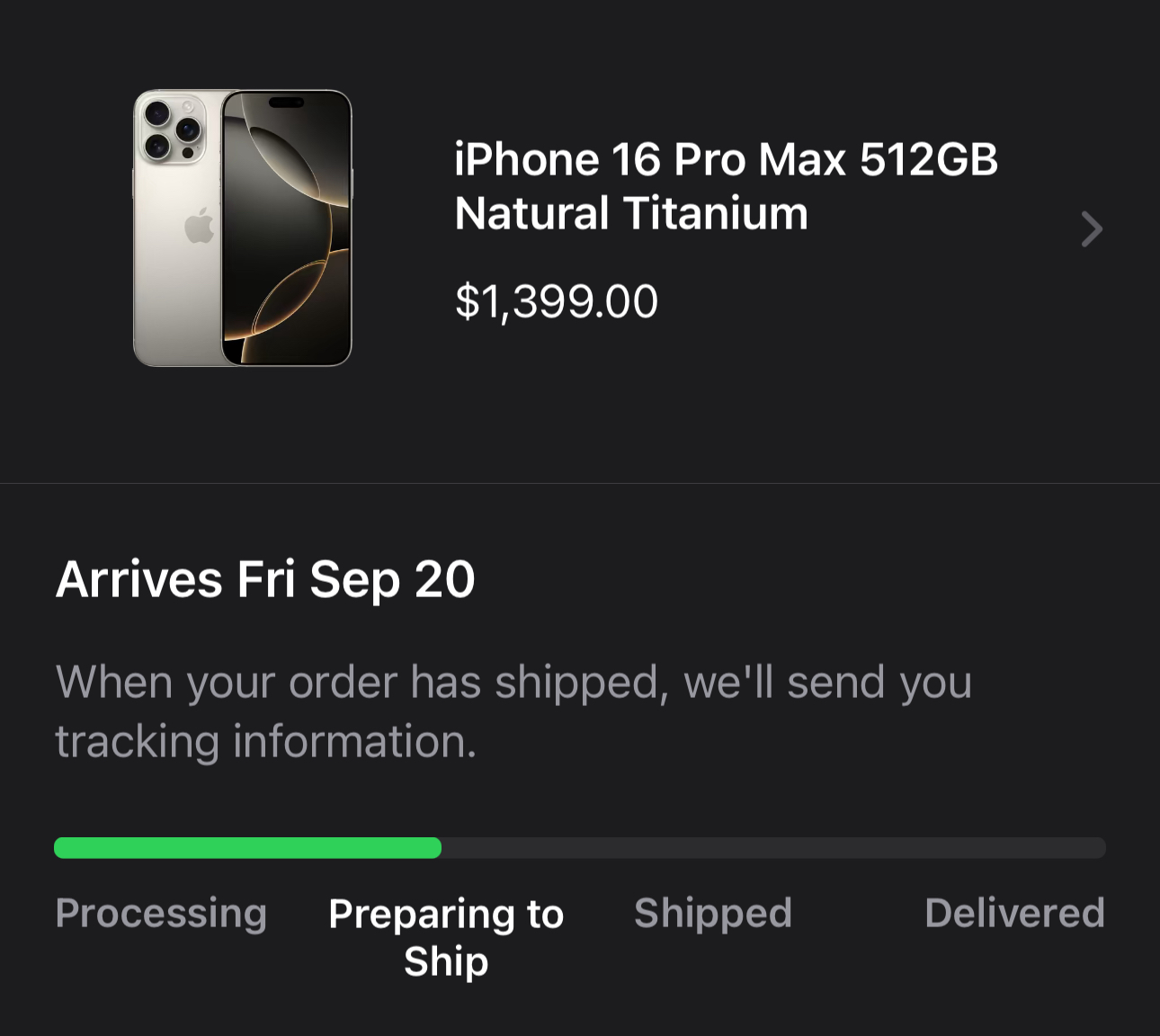Click the green filled part of progress bar
The height and width of the screenshot is (1036, 1160).
click(x=247, y=848)
